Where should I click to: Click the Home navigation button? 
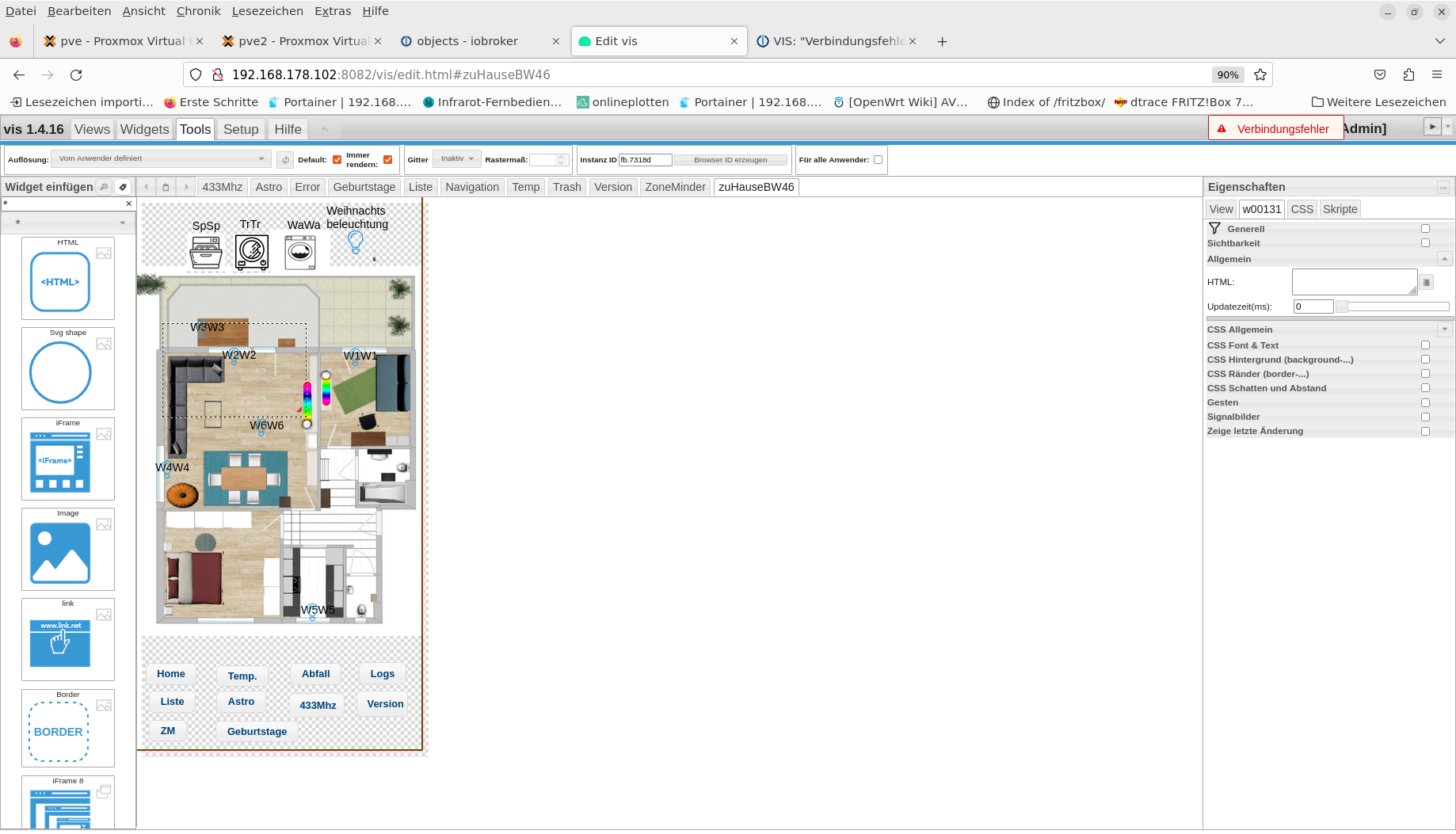pos(171,674)
